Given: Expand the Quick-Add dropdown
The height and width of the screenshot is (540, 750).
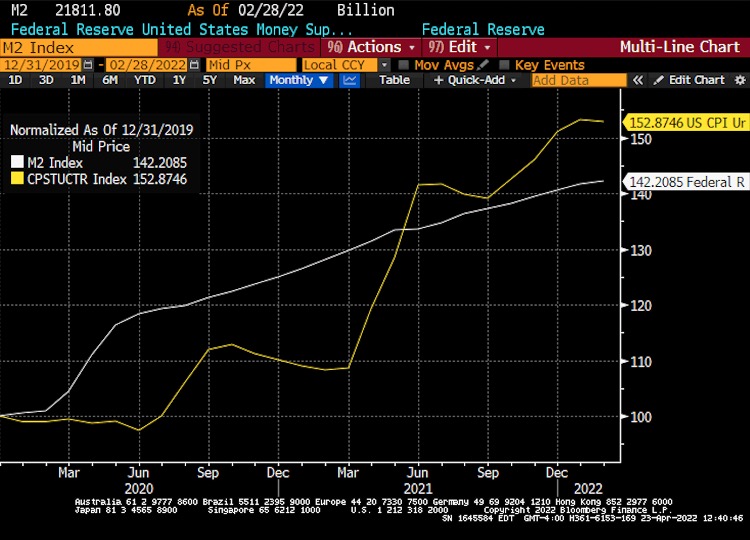Looking at the screenshot, I should (x=475, y=80).
